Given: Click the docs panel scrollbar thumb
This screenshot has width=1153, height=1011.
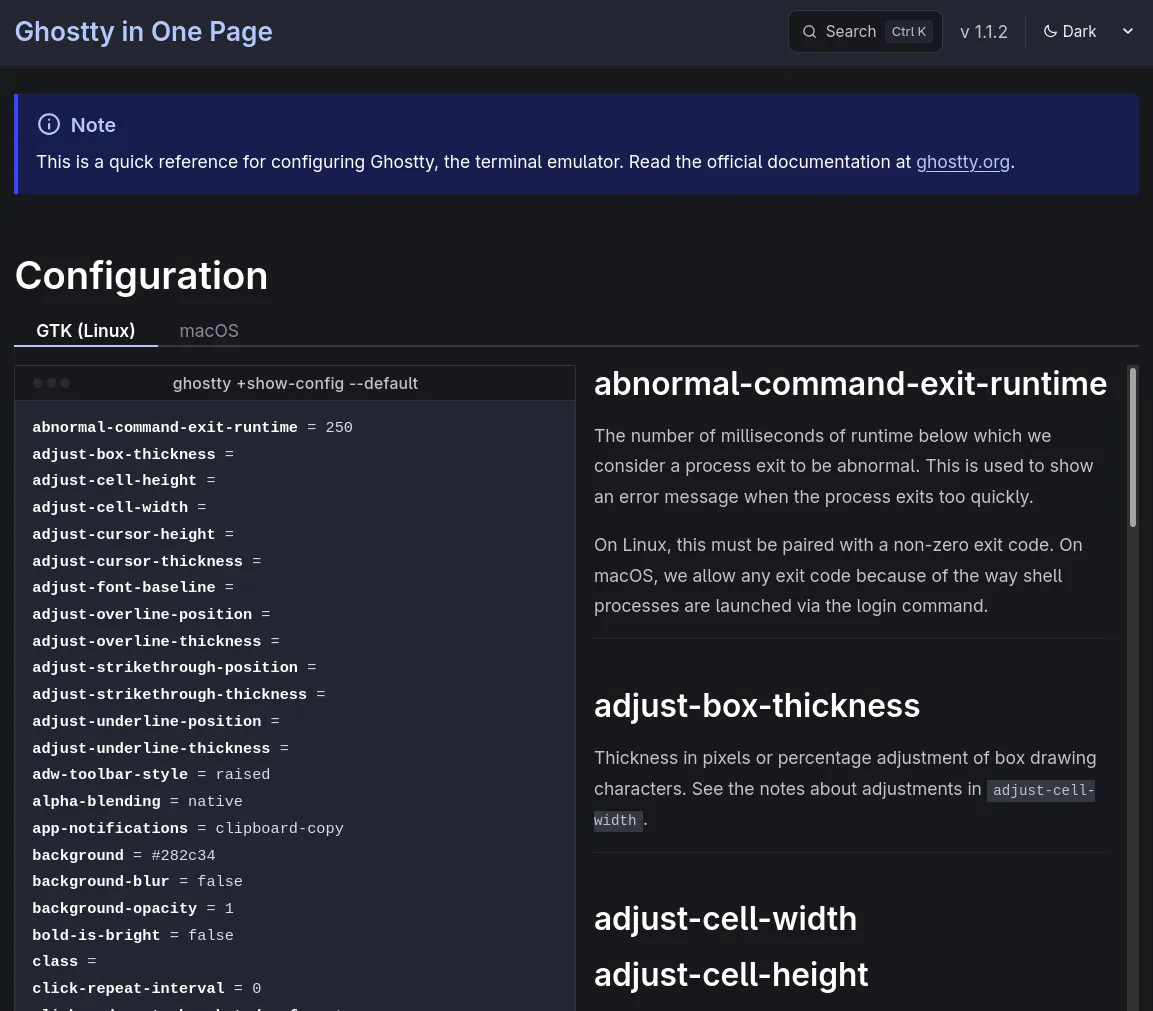Looking at the screenshot, I should (1132, 447).
